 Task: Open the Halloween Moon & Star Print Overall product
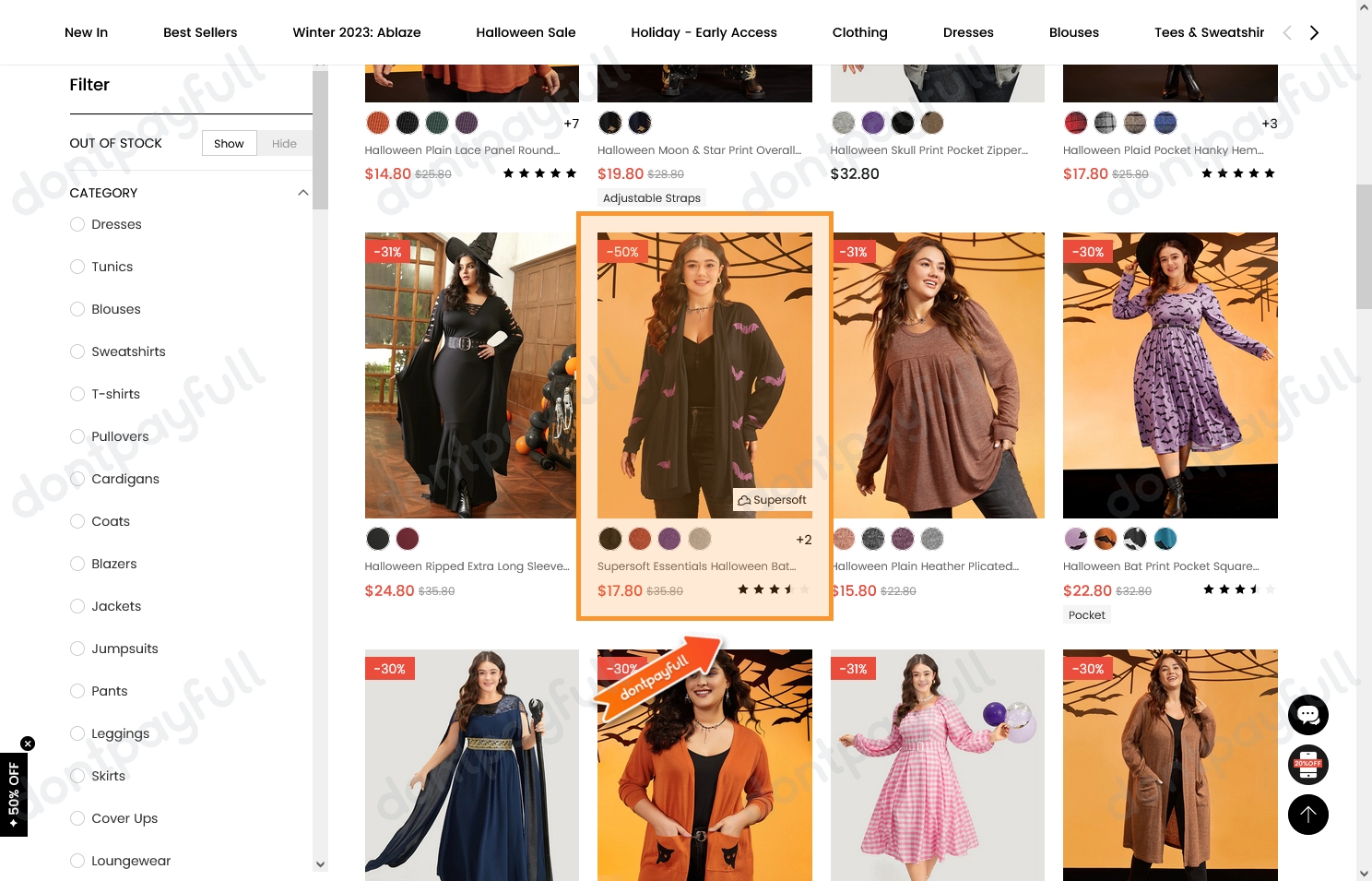click(x=699, y=149)
